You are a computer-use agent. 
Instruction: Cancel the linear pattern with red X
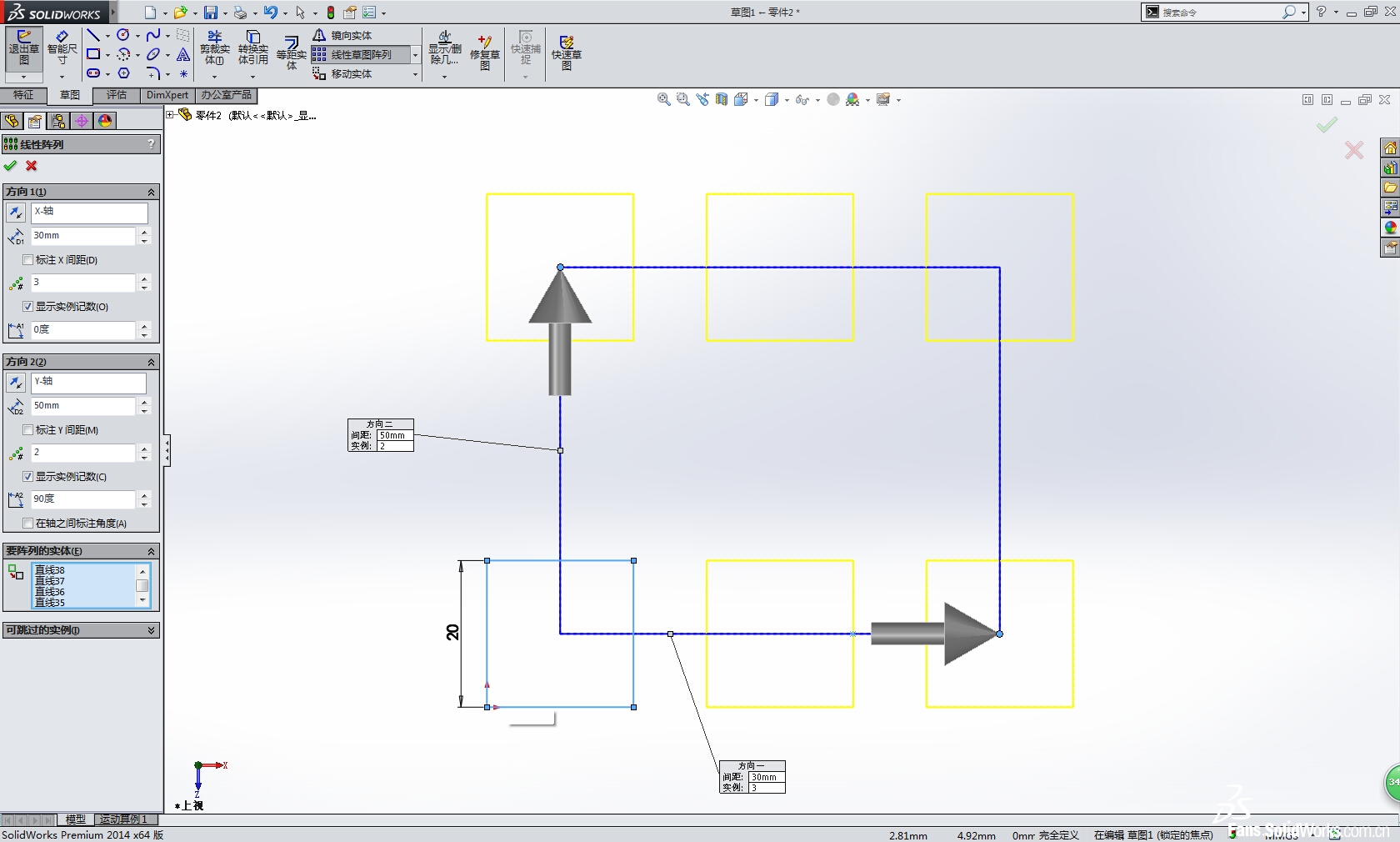(32, 166)
